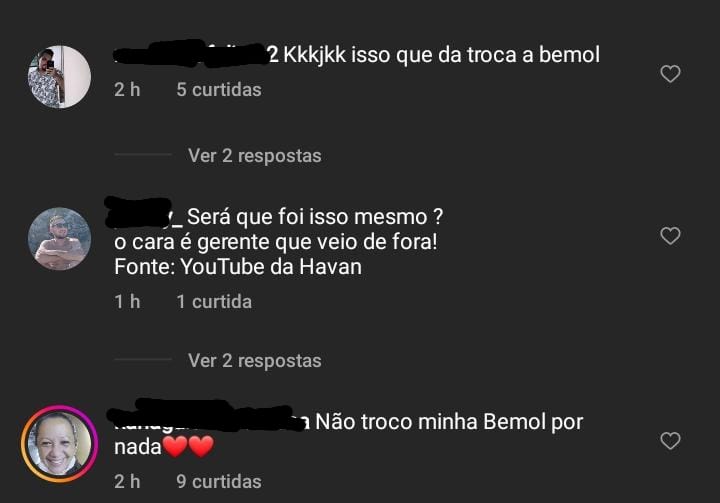Show likes list for "9 curtidas"
This screenshot has height=503, width=720.
219,481
